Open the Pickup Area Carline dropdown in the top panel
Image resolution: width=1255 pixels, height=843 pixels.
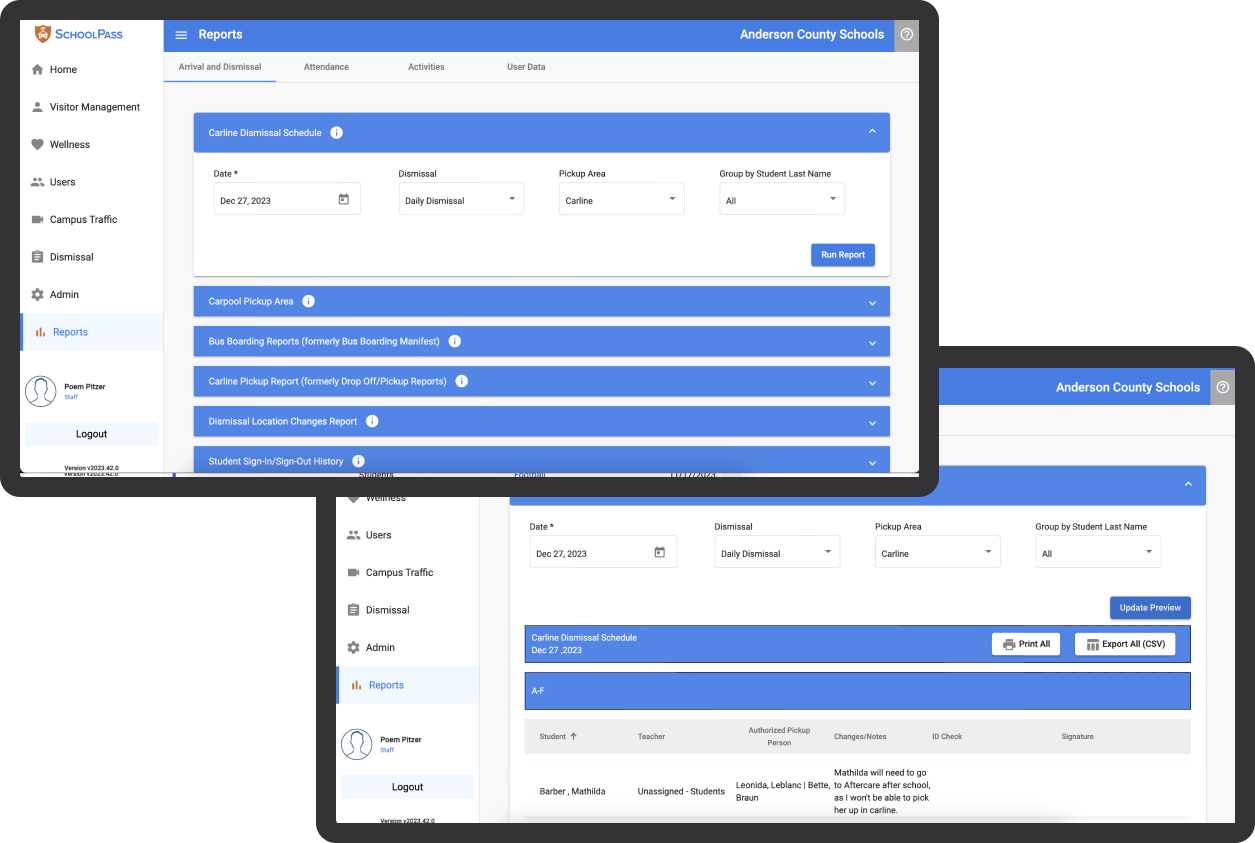click(x=621, y=200)
